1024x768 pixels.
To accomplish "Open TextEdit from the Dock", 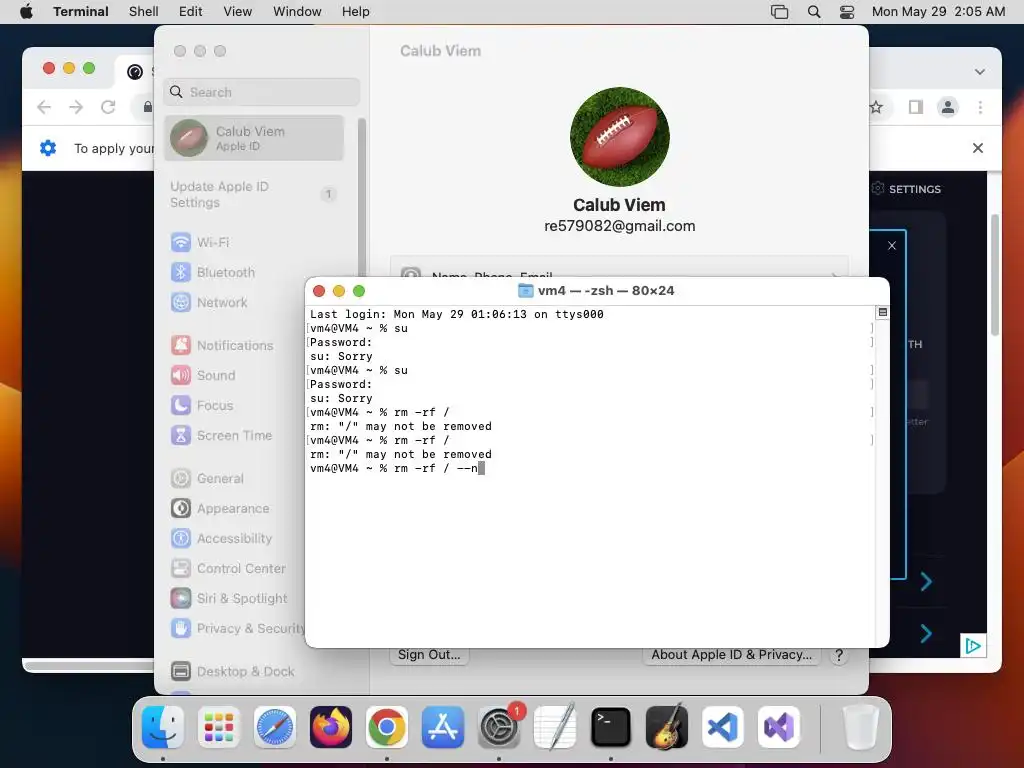I will [x=555, y=727].
